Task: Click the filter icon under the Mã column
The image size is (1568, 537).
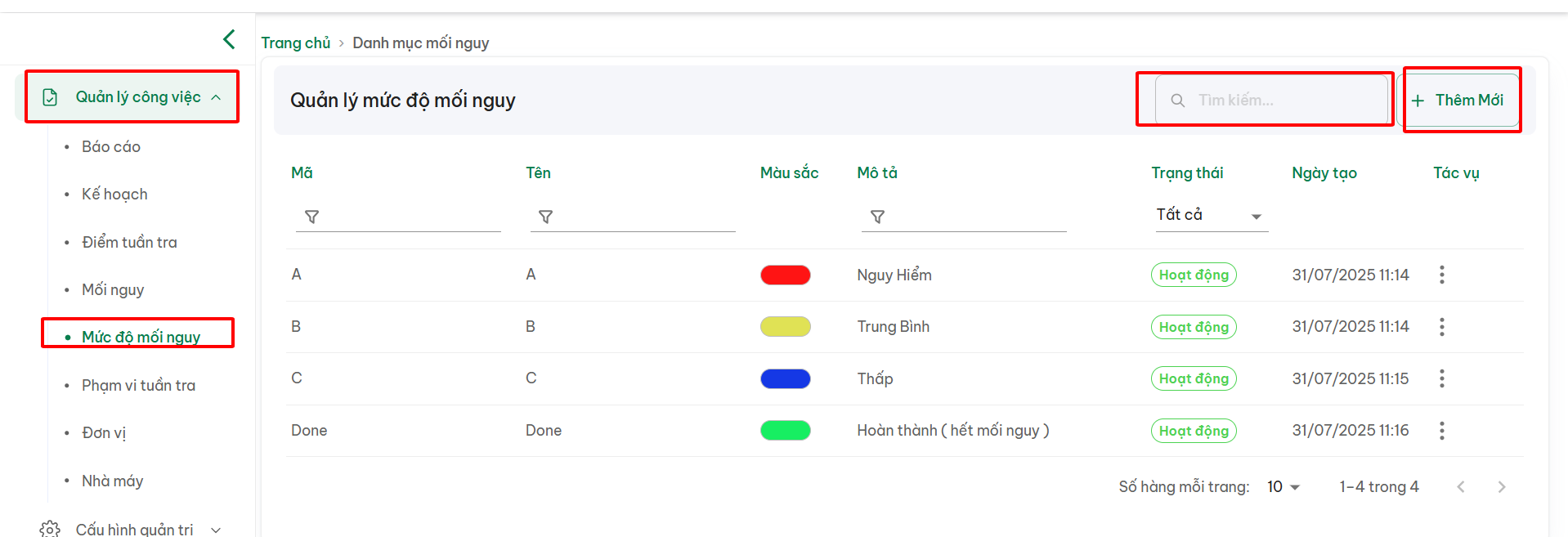Action: (311, 217)
